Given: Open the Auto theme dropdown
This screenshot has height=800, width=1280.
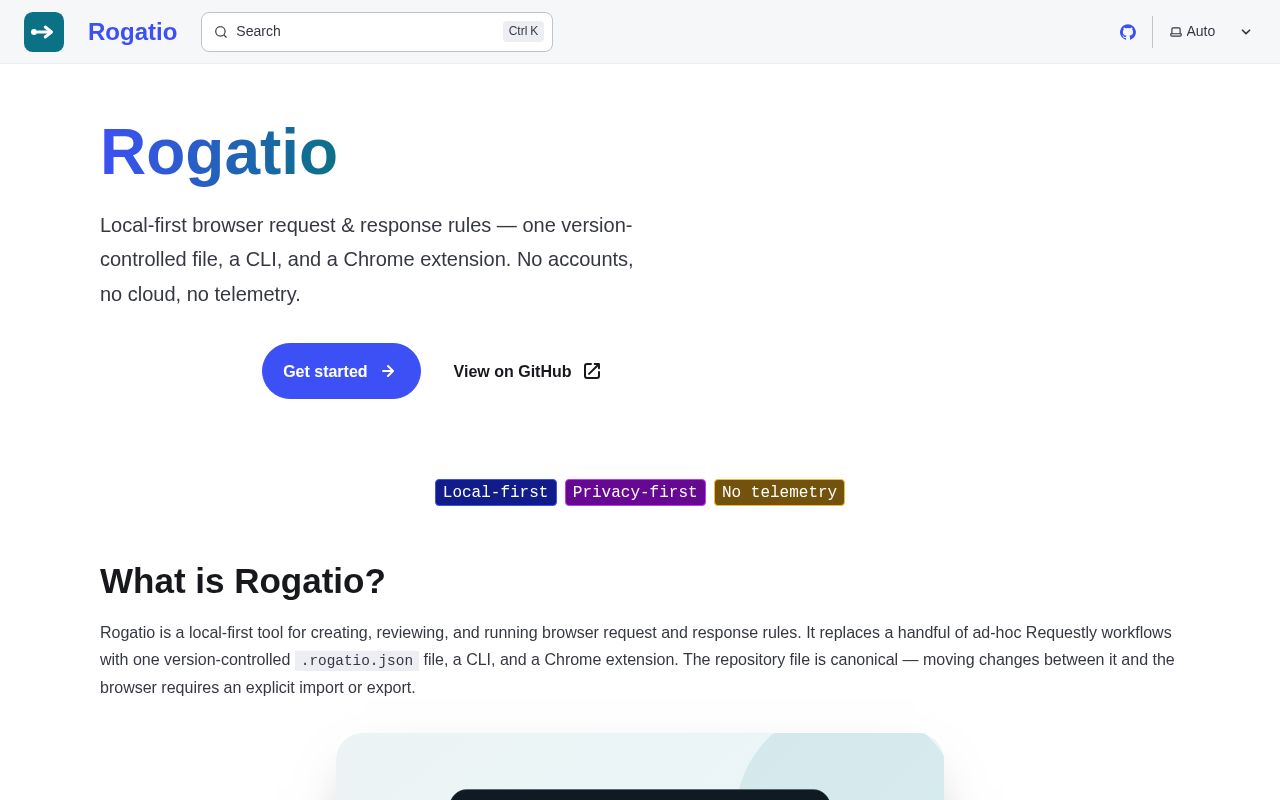Looking at the screenshot, I should click(1211, 32).
